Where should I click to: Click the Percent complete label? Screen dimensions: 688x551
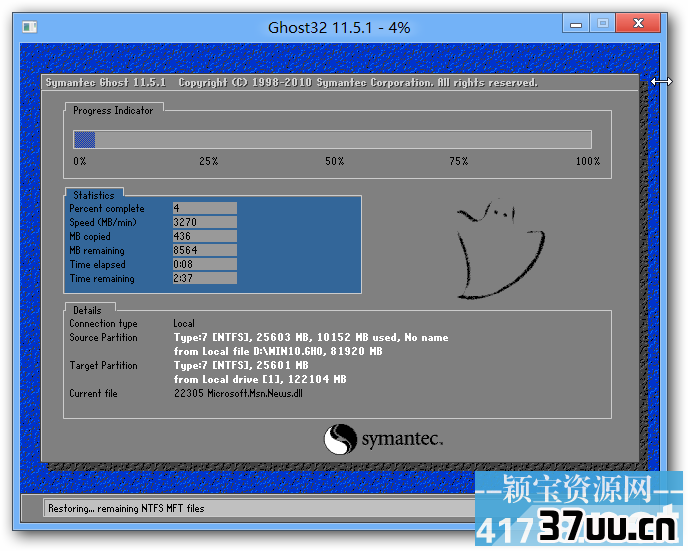click(x=107, y=208)
